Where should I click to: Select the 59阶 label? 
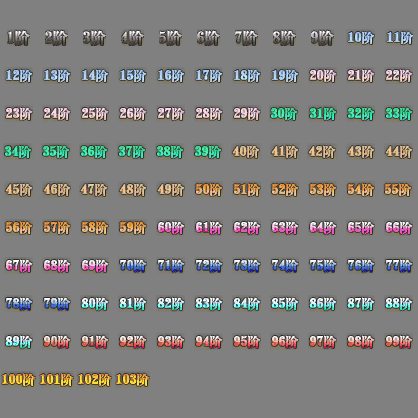coord(132,228)
